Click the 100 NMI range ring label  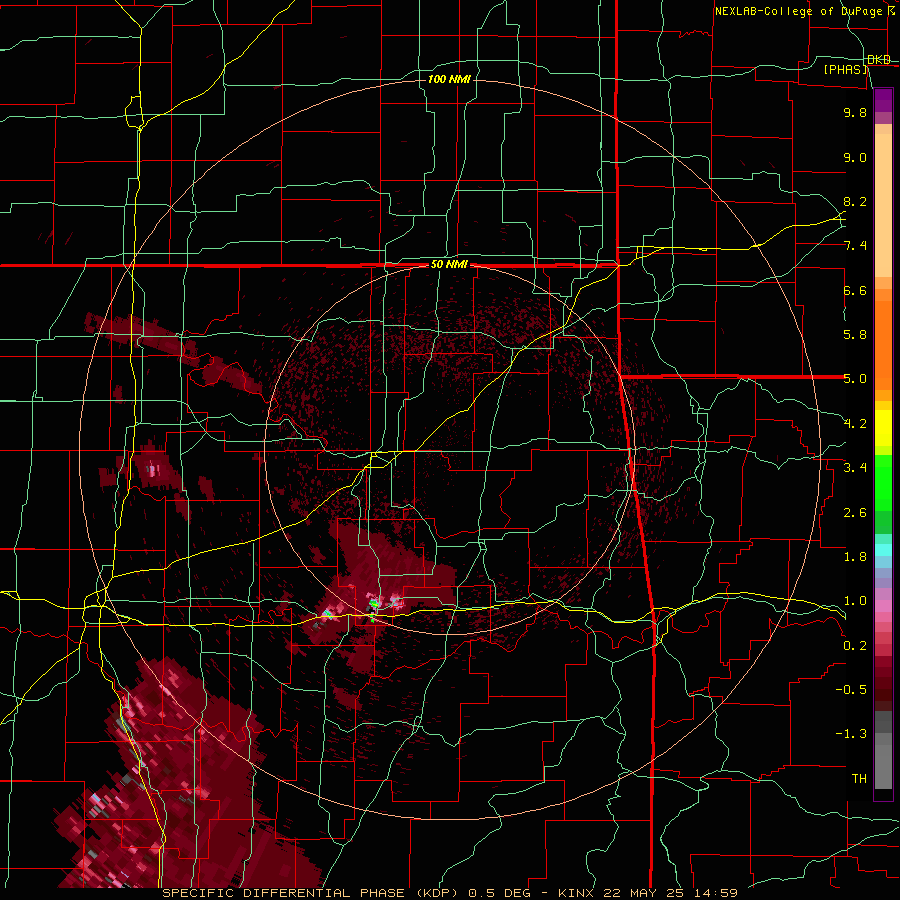(x=449, y=79)
